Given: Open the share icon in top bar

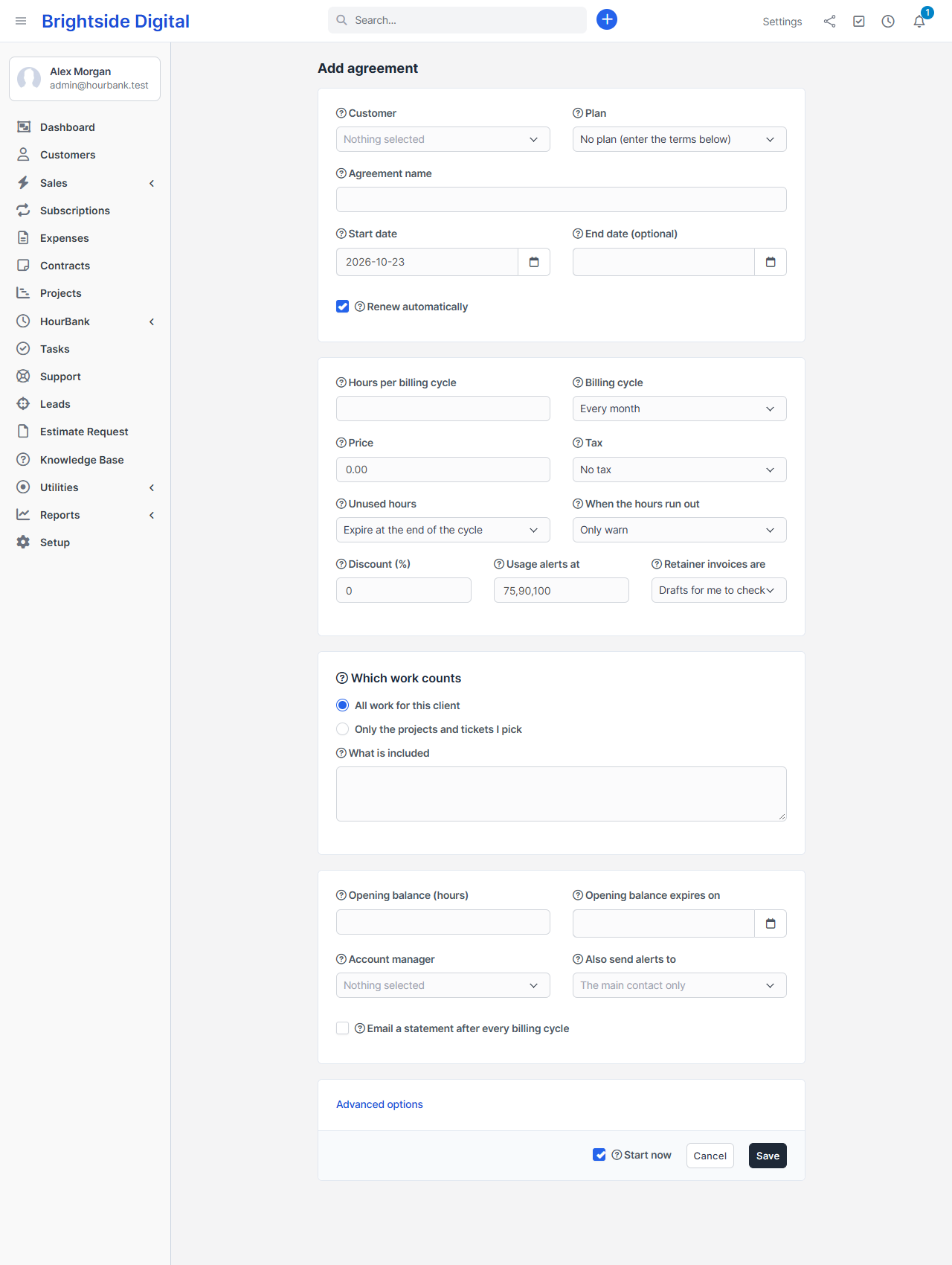Looking at the screenshot, I should pyautogui.click(x=829, y=22).
